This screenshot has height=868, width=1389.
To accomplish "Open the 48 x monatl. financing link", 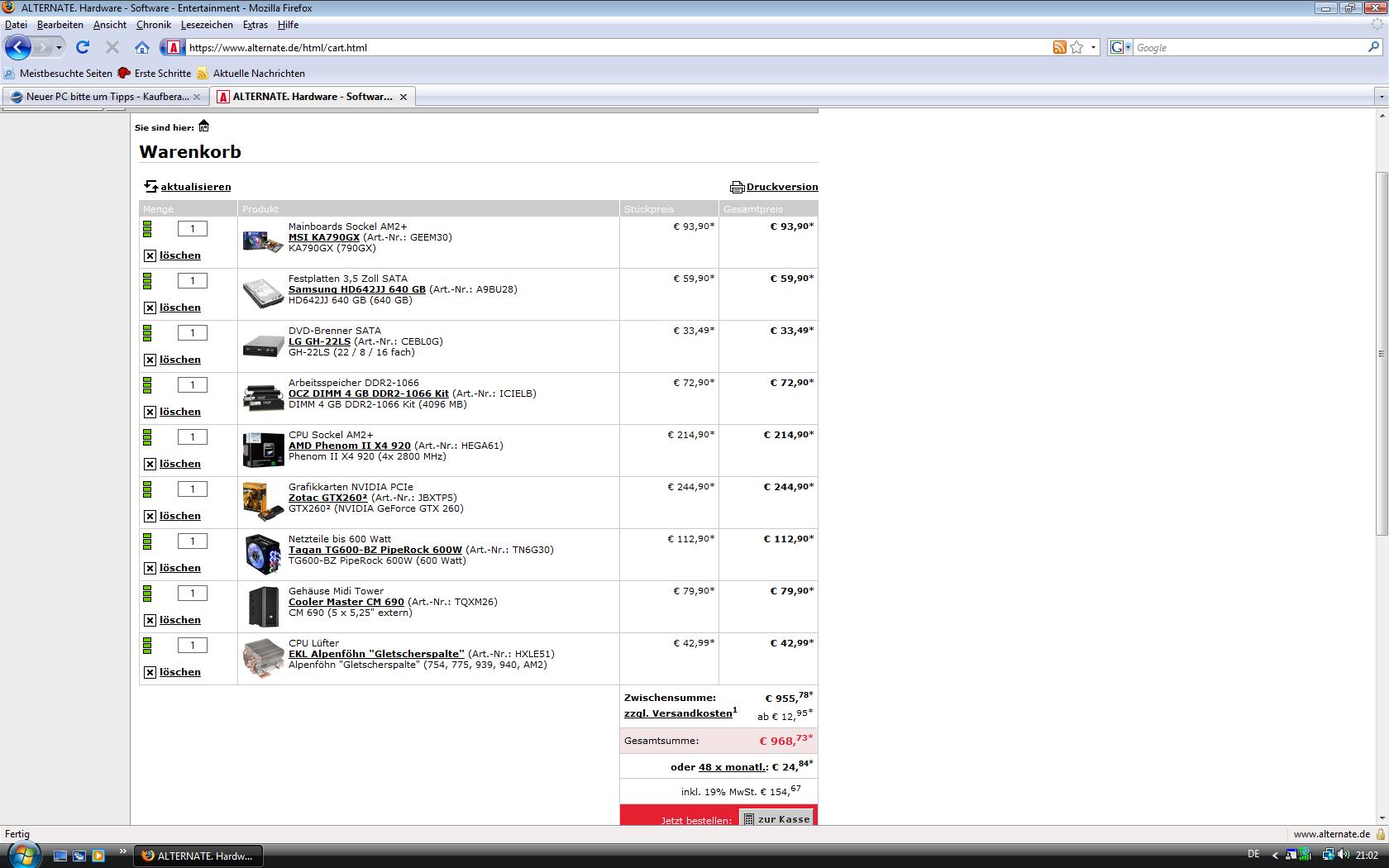I will [x=733, y=767].
